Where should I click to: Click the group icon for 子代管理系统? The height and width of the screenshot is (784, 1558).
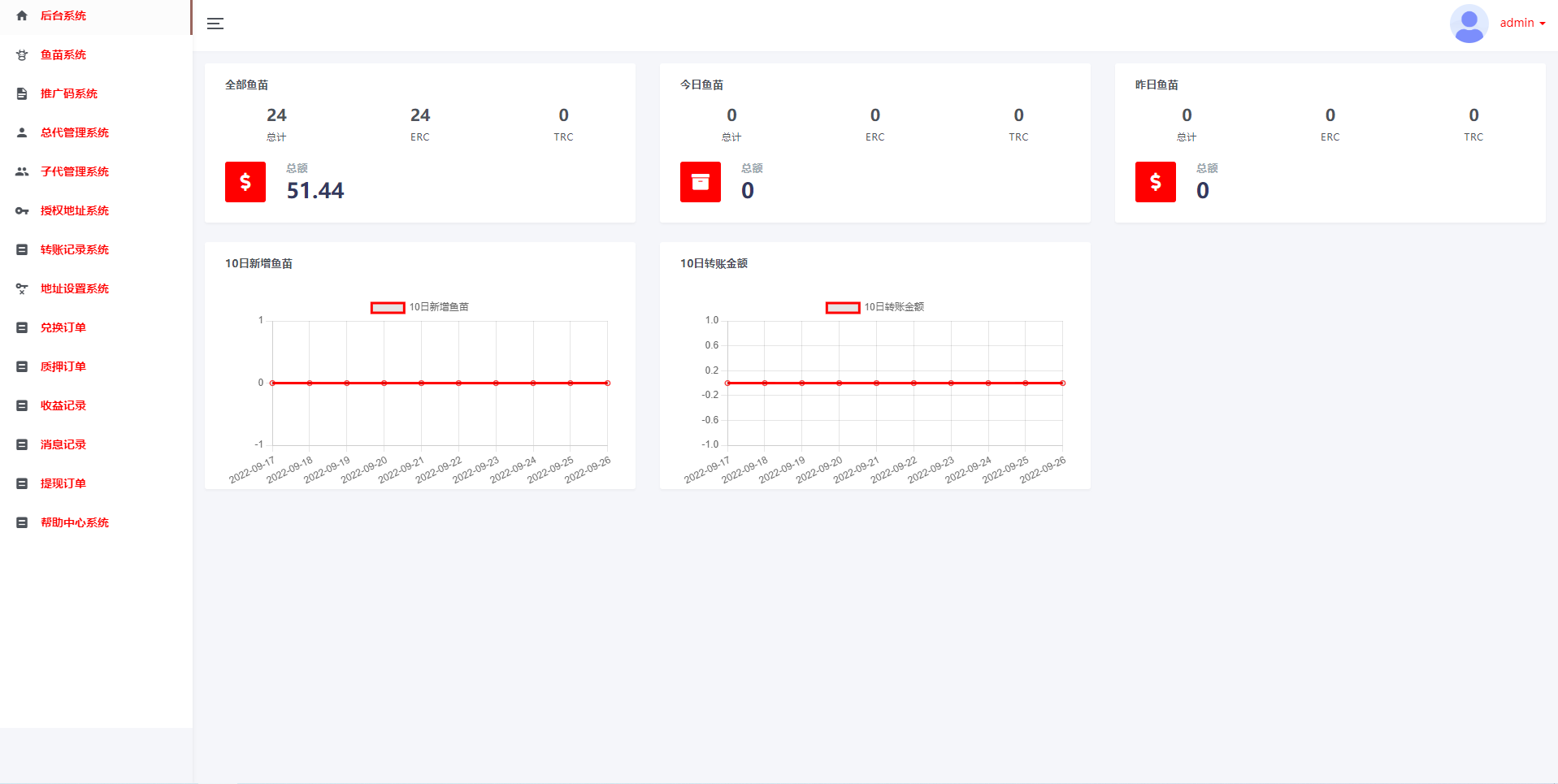coord(22,171)
